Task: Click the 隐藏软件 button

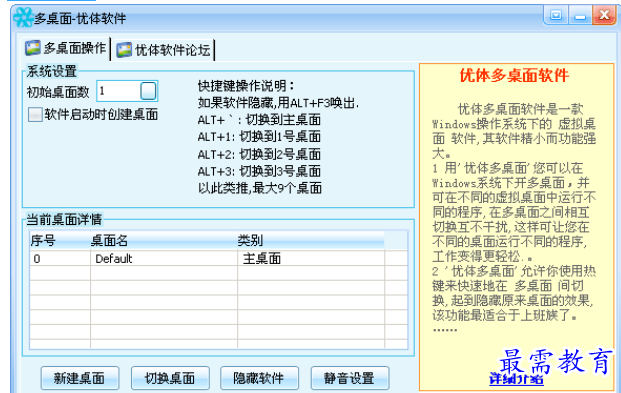Action: coord(259,378)
